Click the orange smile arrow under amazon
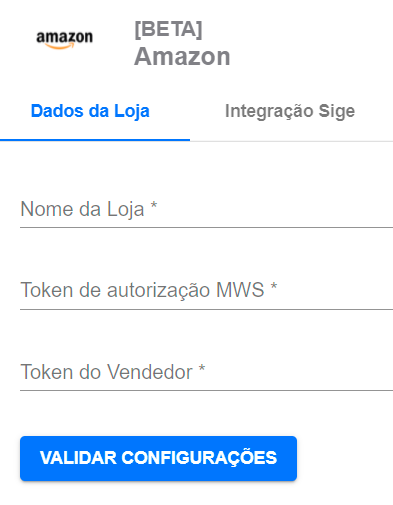 (x=60, y=46)
